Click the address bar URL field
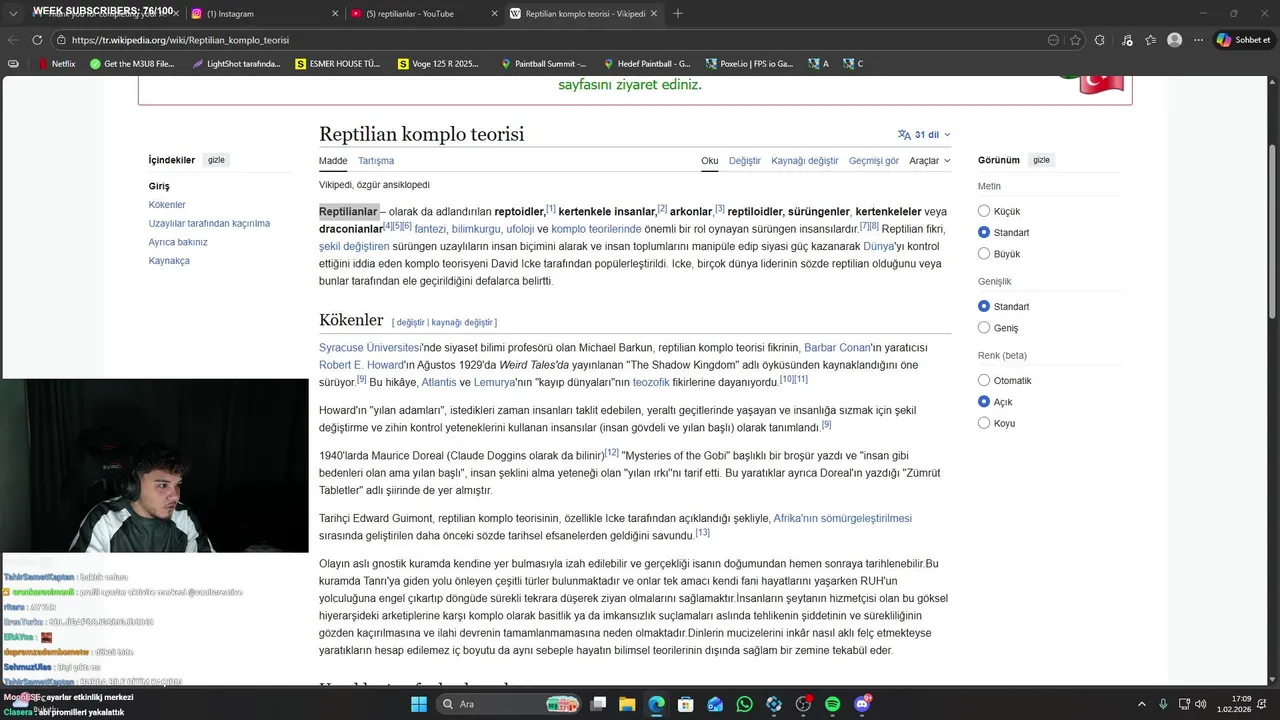The image size is (1280, 720). [550, 40]
